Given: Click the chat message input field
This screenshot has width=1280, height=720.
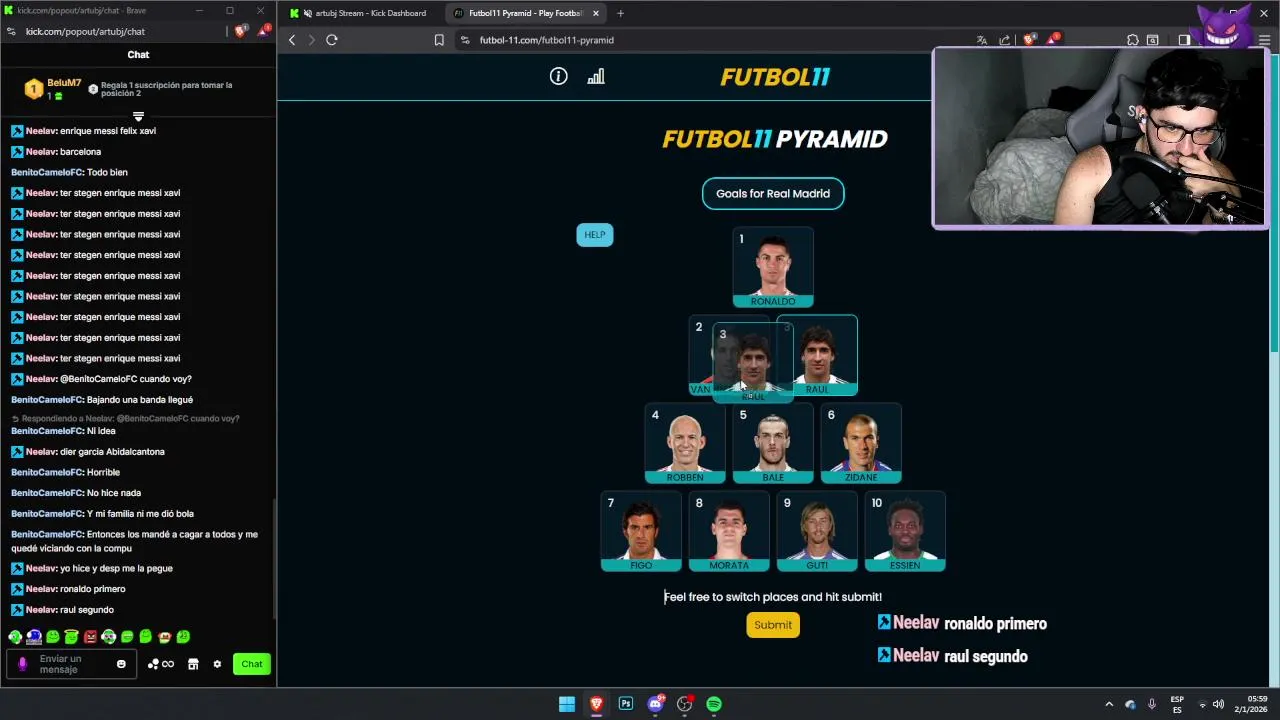Looking at the screenshot, I should (72, 664).
